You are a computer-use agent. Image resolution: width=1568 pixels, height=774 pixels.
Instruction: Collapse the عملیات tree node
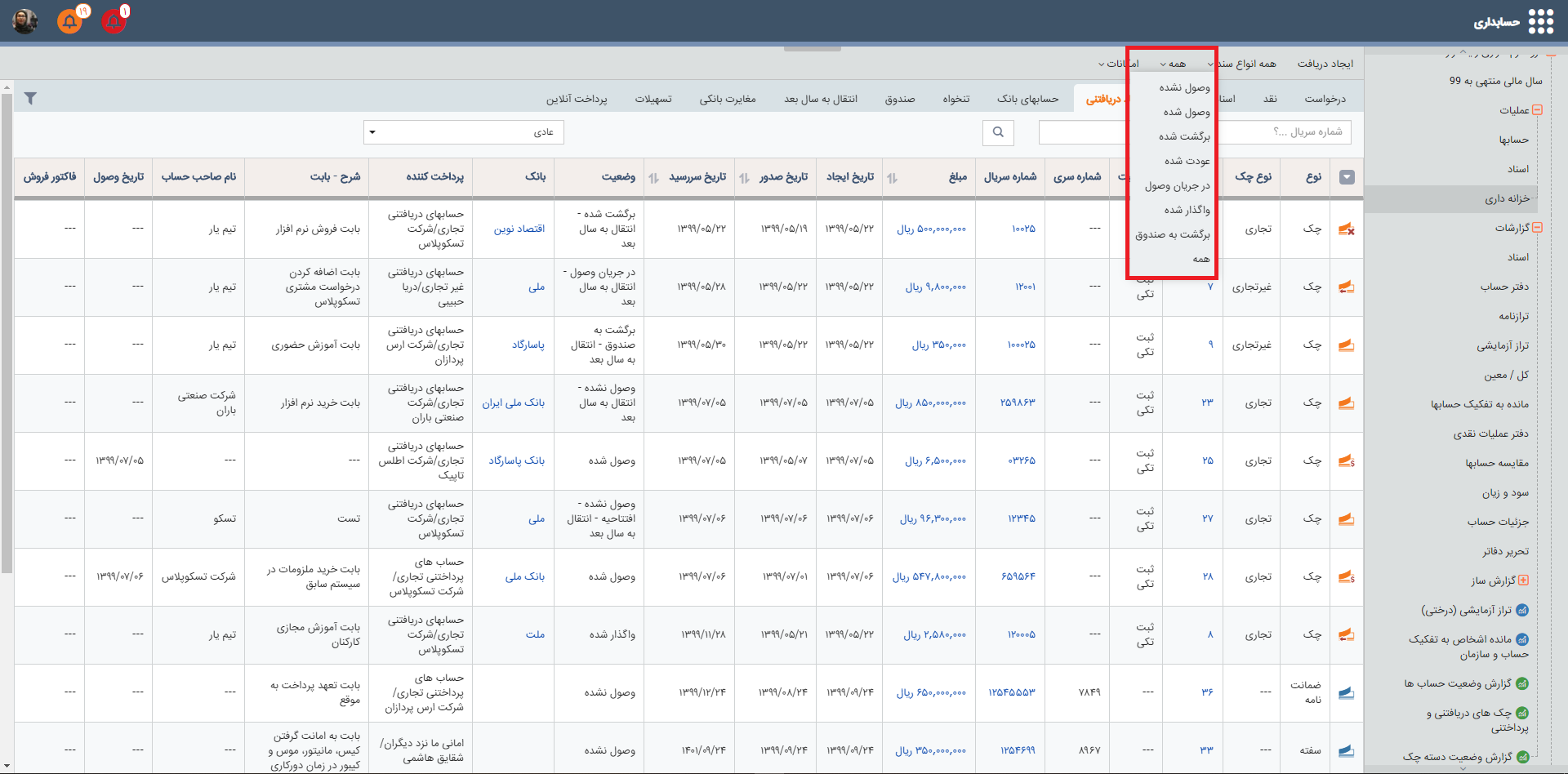[x=1538, y=110]
